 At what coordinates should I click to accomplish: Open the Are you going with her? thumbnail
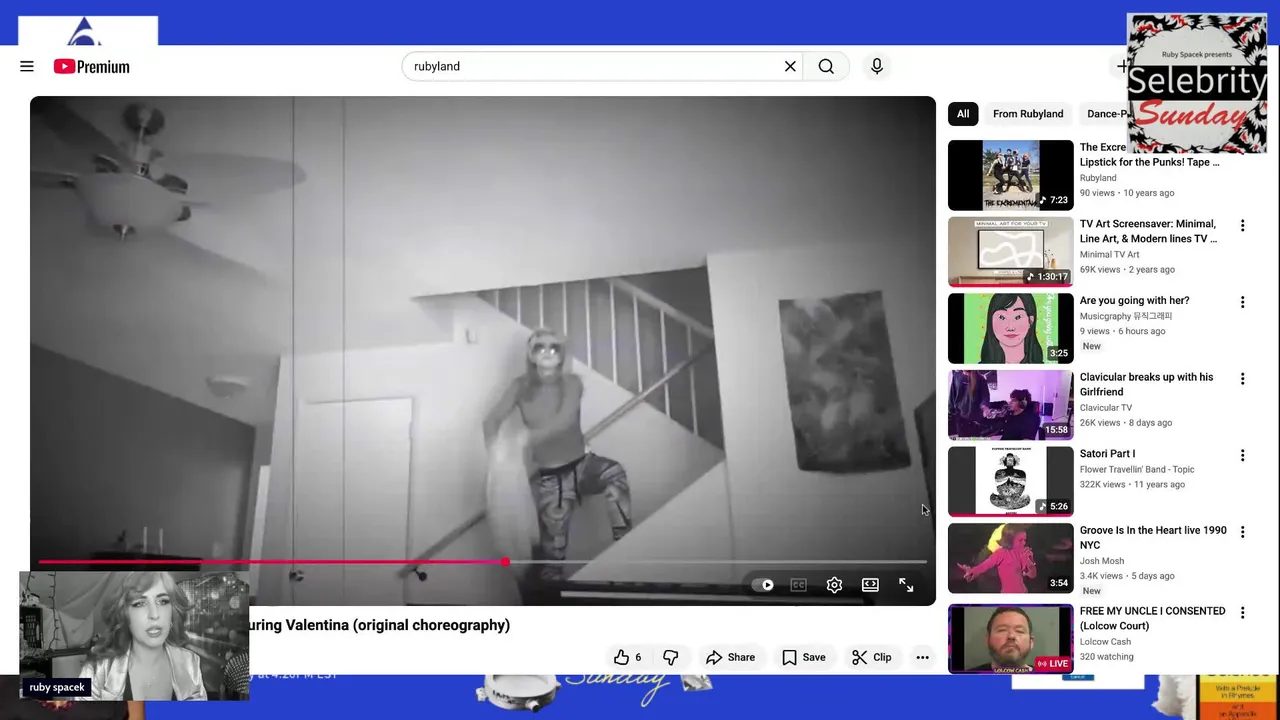click(x=1010, y=329)
